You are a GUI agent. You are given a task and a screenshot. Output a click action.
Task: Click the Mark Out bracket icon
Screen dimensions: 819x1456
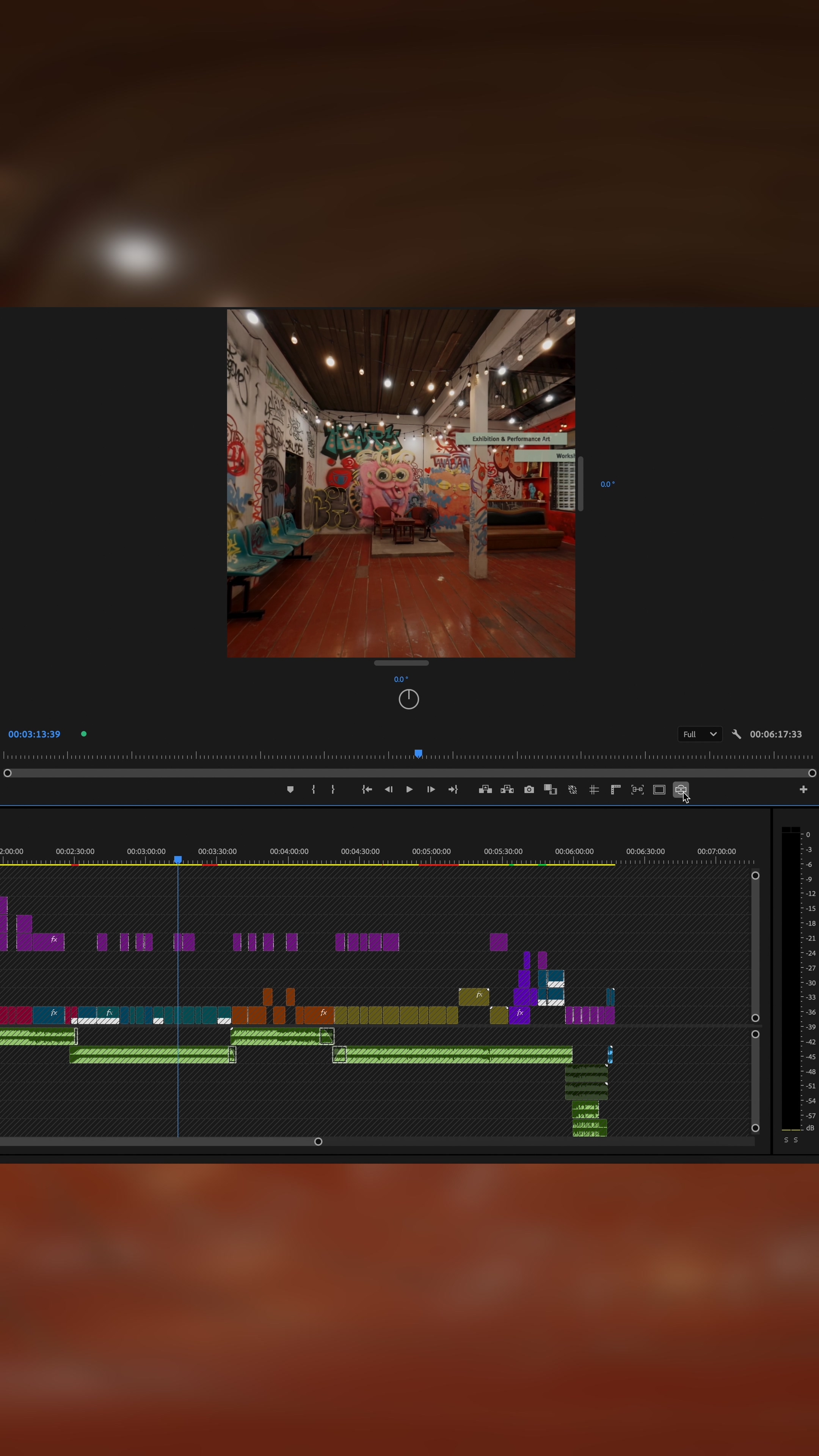(333, 789)
